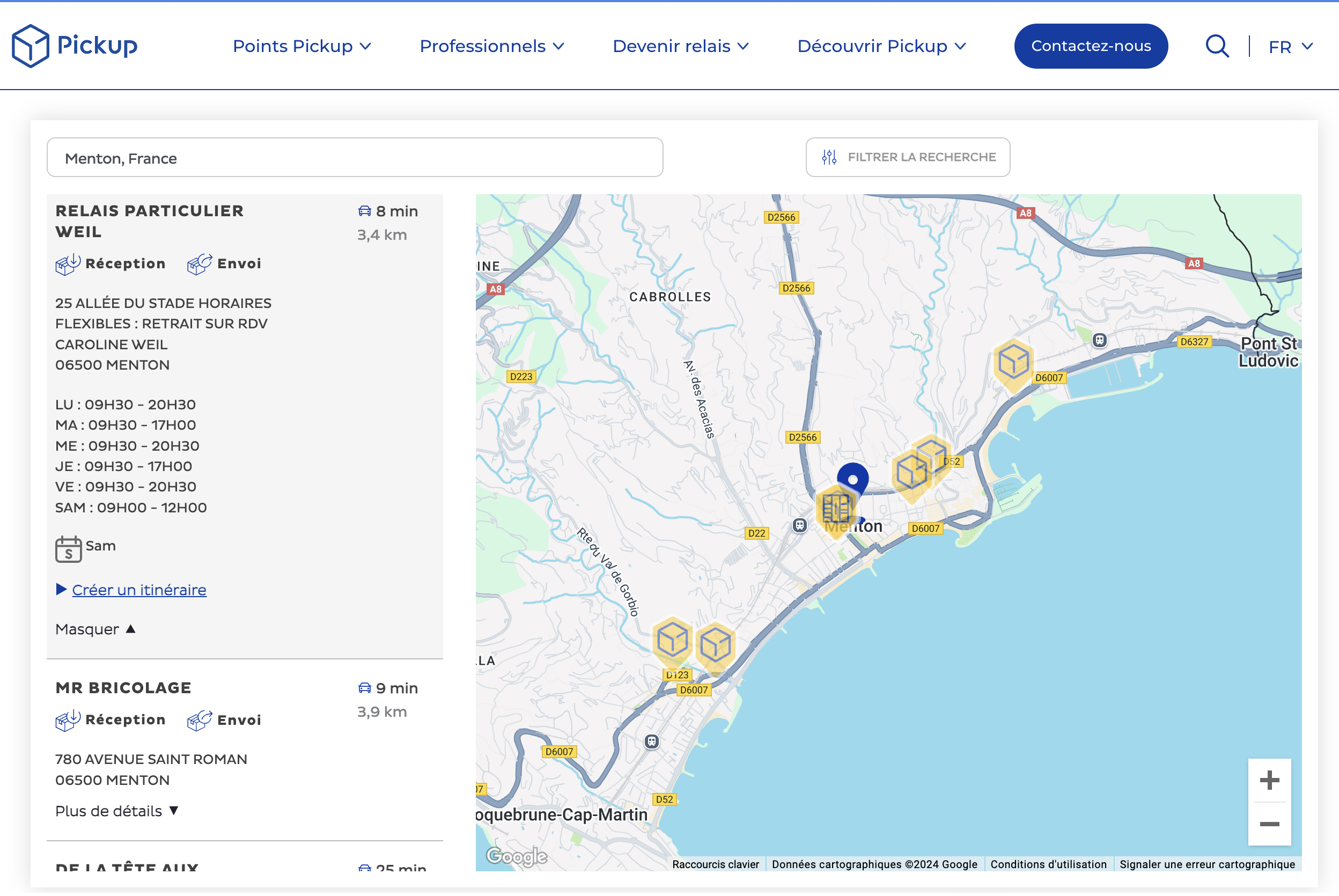Click the car travel-time icon near 8 min
Screen dimensions: 1339x896
(x=364, y=210)
